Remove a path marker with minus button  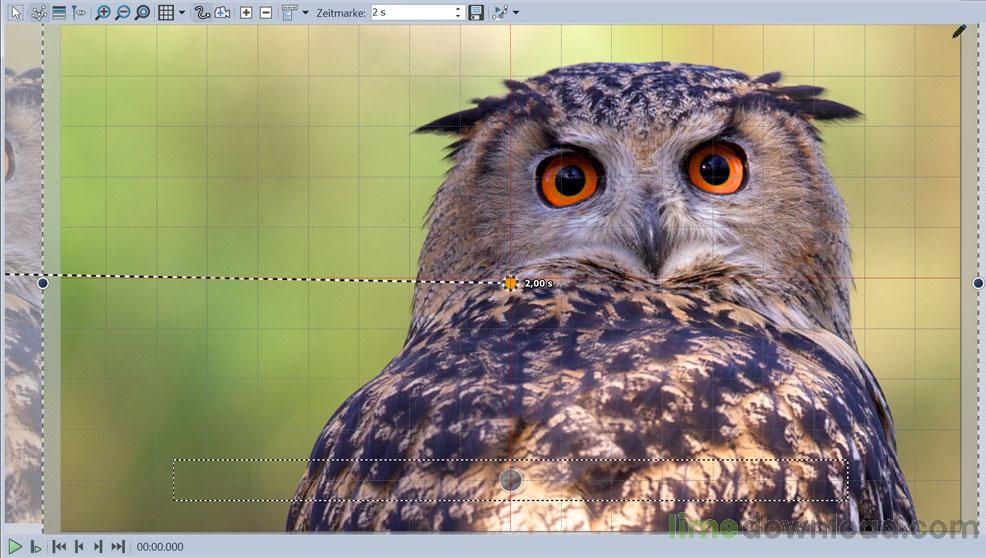click(266, 13)
